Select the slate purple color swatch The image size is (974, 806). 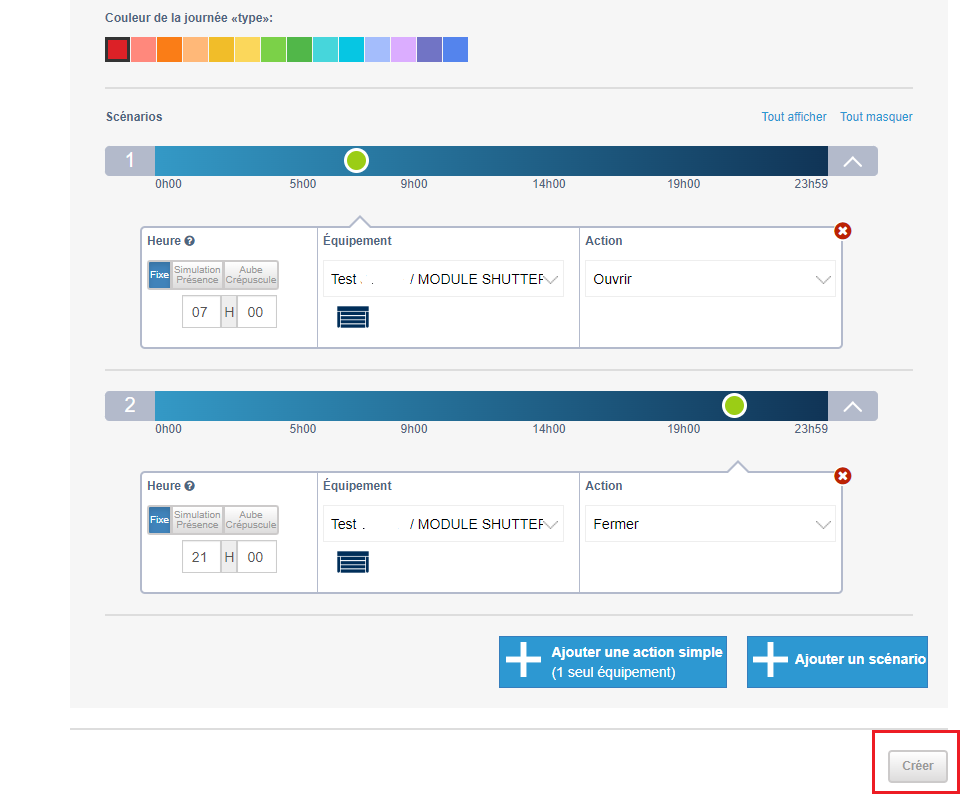pyautogui.click(x=430, y=50)
